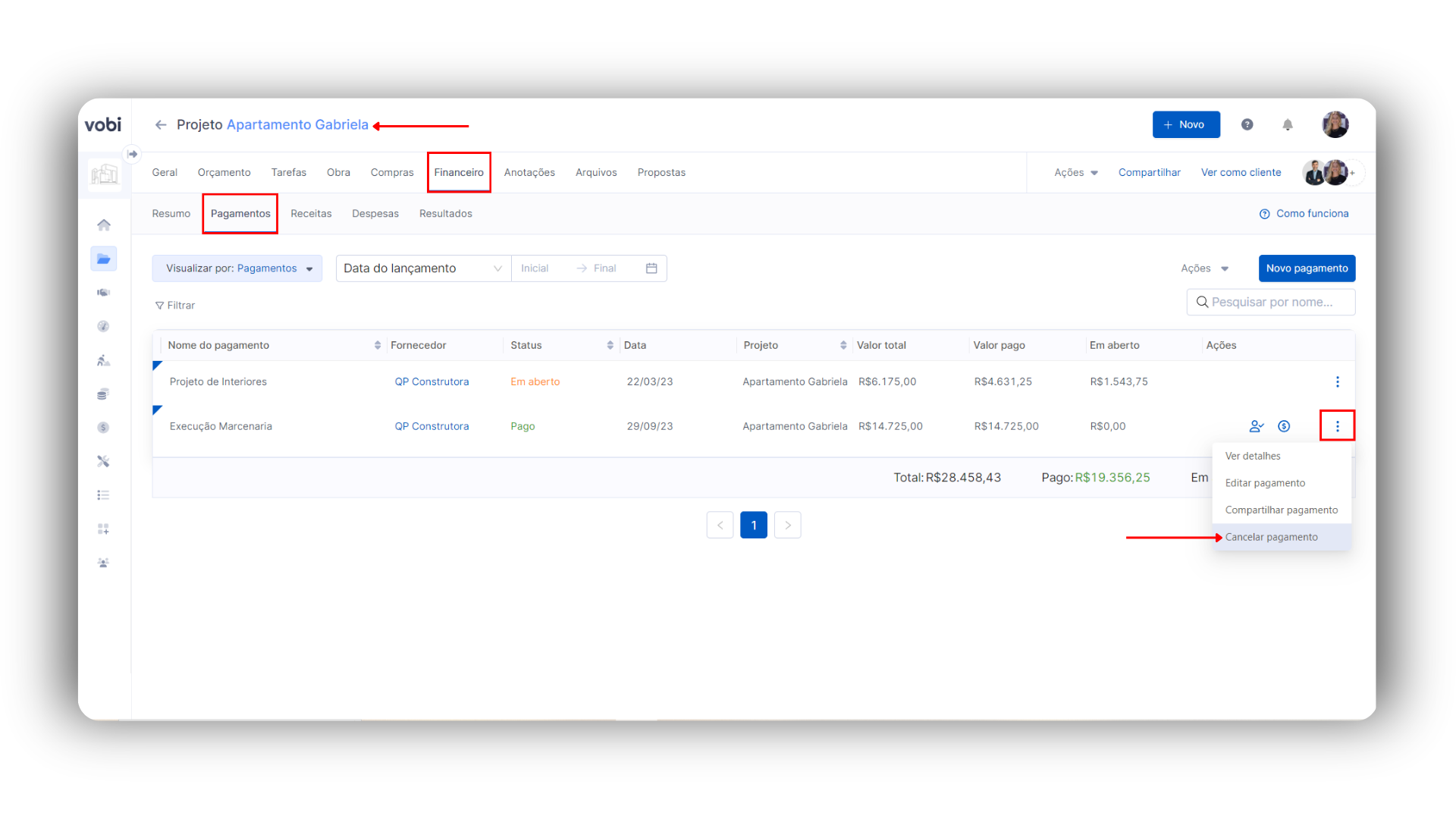Open three-dot menu for Projeto de Interiores
Screen dimensions: 1456x819
[1337, 381]
